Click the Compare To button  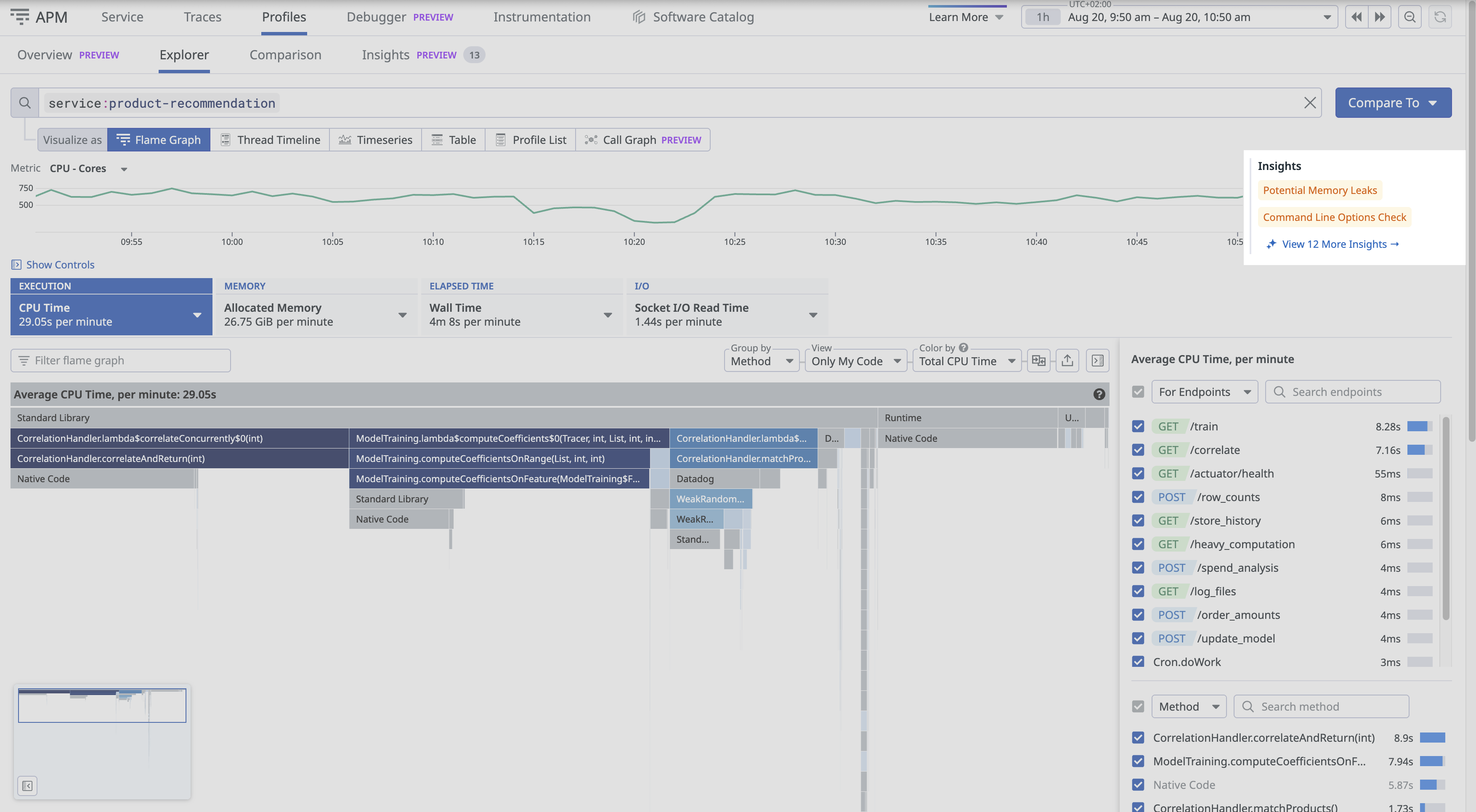tap(1393, 103)
